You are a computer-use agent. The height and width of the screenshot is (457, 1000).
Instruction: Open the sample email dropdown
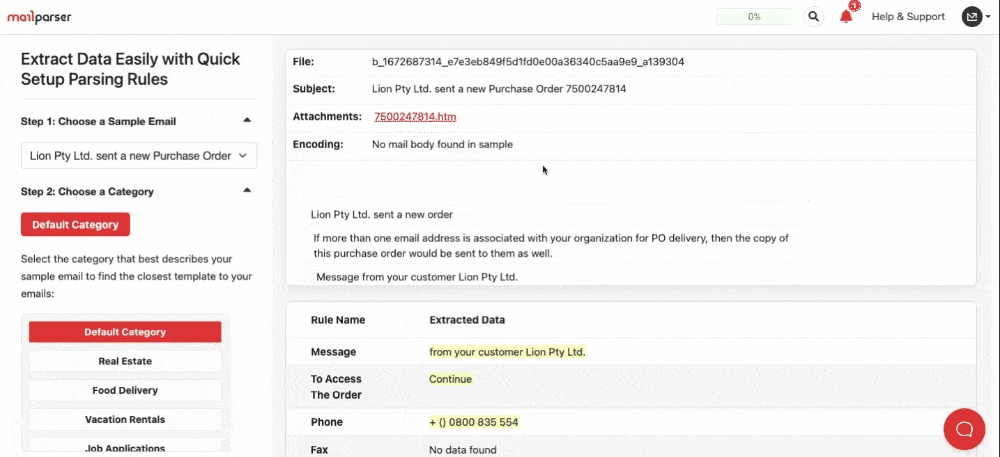139,156
